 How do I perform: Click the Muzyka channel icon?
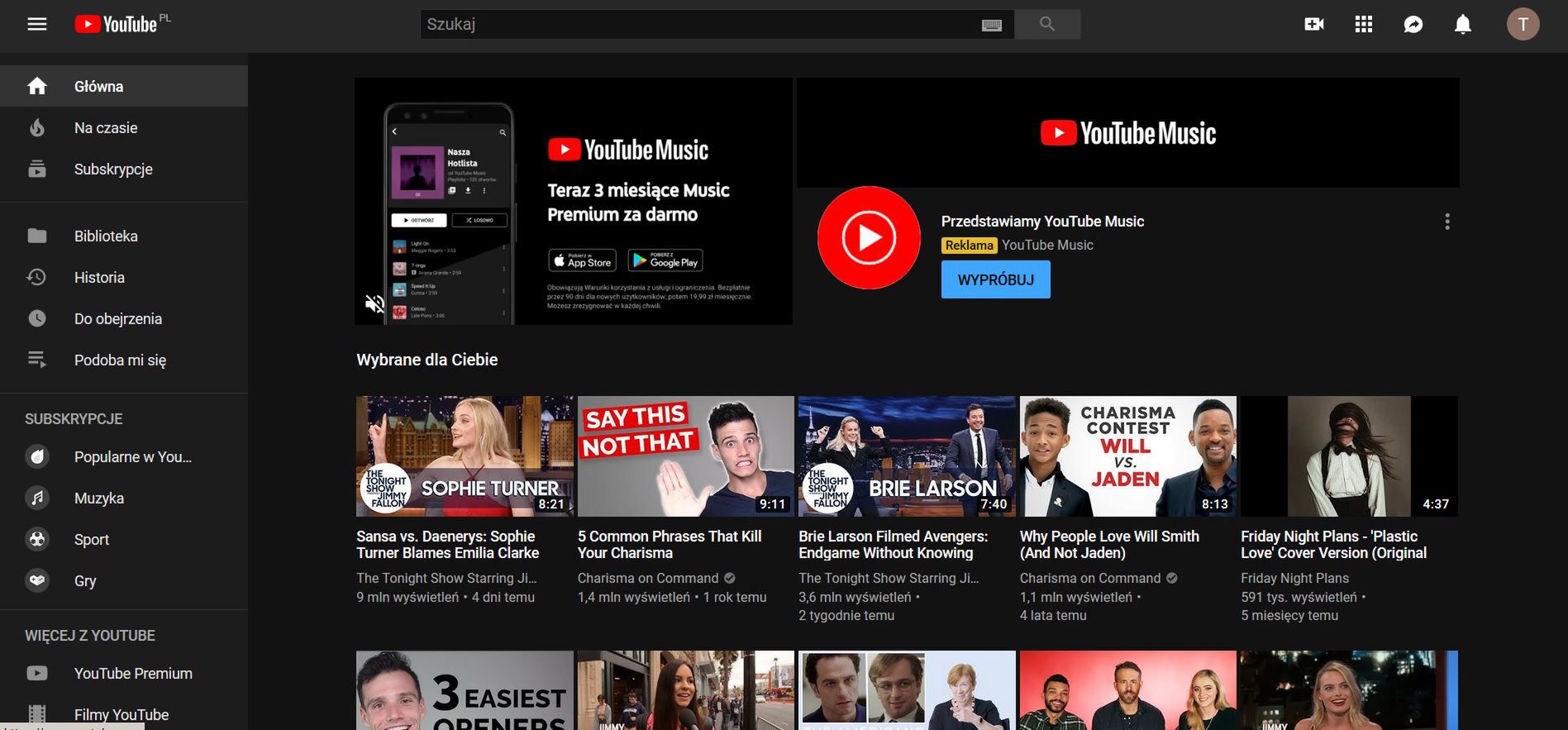pyautogui.click(x=37, y=498)
